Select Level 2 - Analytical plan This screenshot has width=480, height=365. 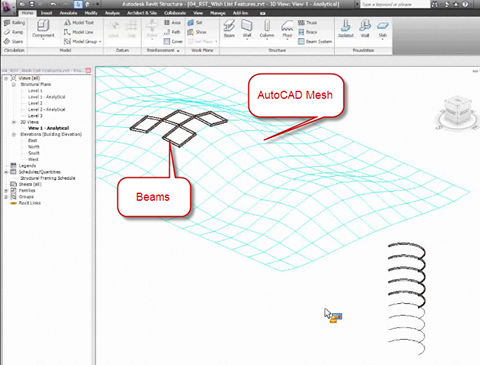tap(47, 109)
